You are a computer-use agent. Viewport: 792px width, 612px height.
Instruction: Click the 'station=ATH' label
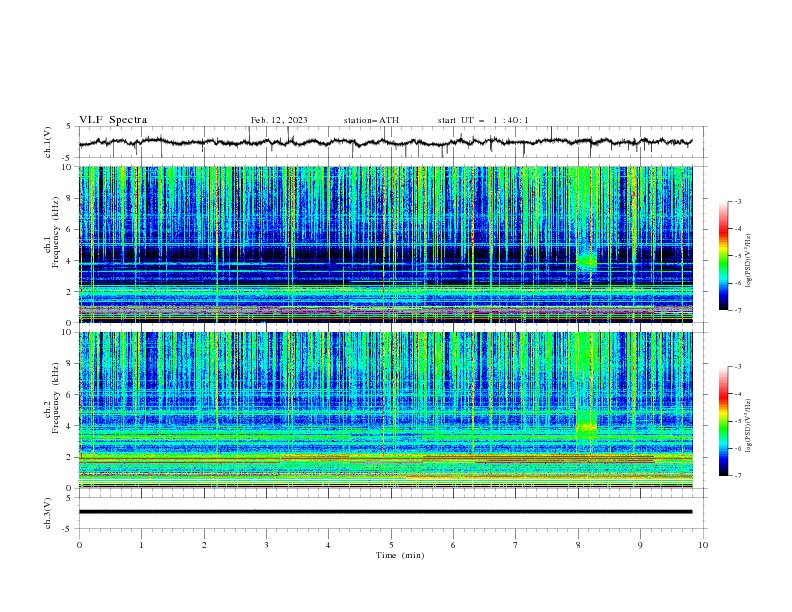click(x=371, y=120)
